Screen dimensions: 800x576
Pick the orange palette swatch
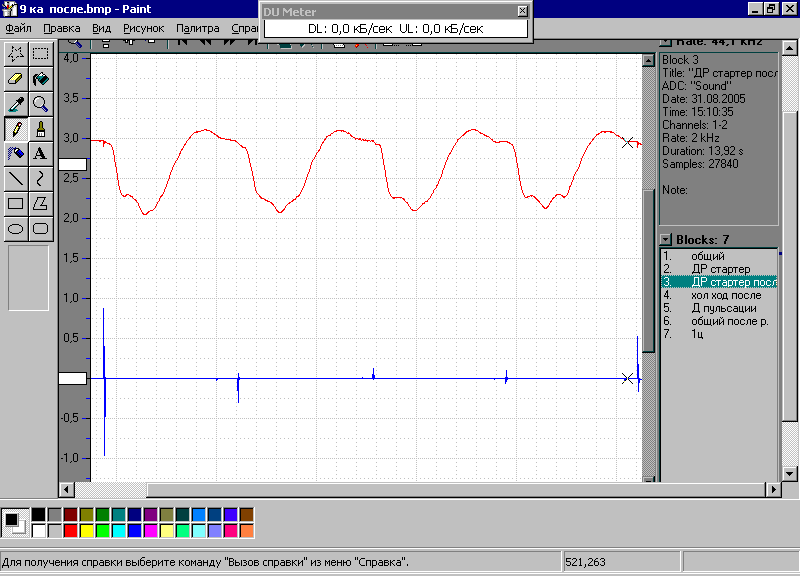(x=247, y=531)
